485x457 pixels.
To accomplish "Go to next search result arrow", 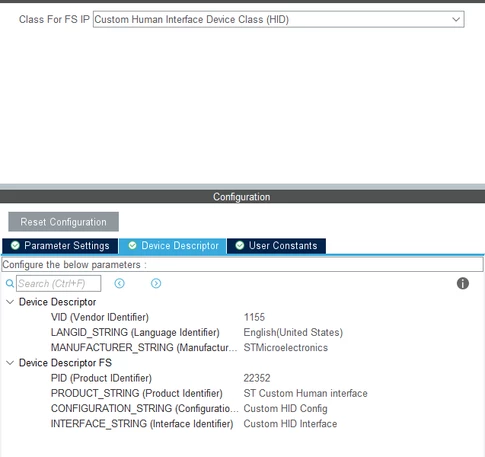I will click(156, 283).
